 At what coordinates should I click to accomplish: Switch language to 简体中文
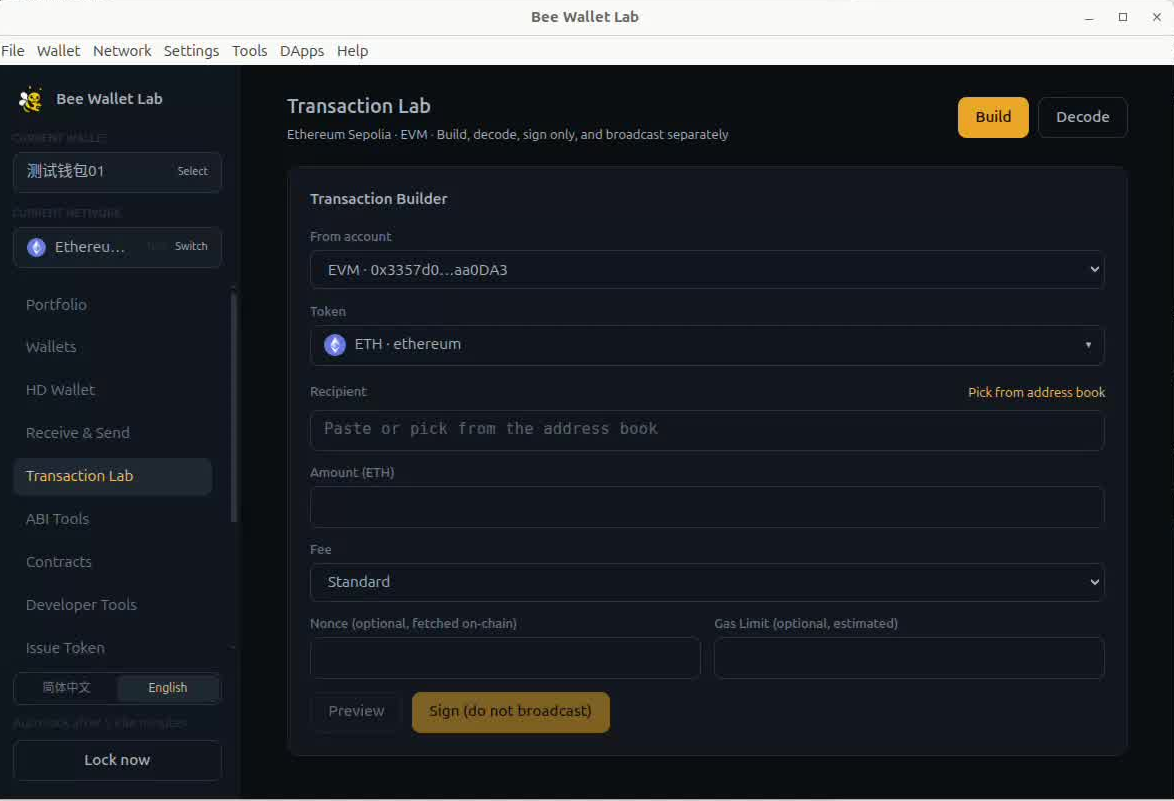click(66, 688)
